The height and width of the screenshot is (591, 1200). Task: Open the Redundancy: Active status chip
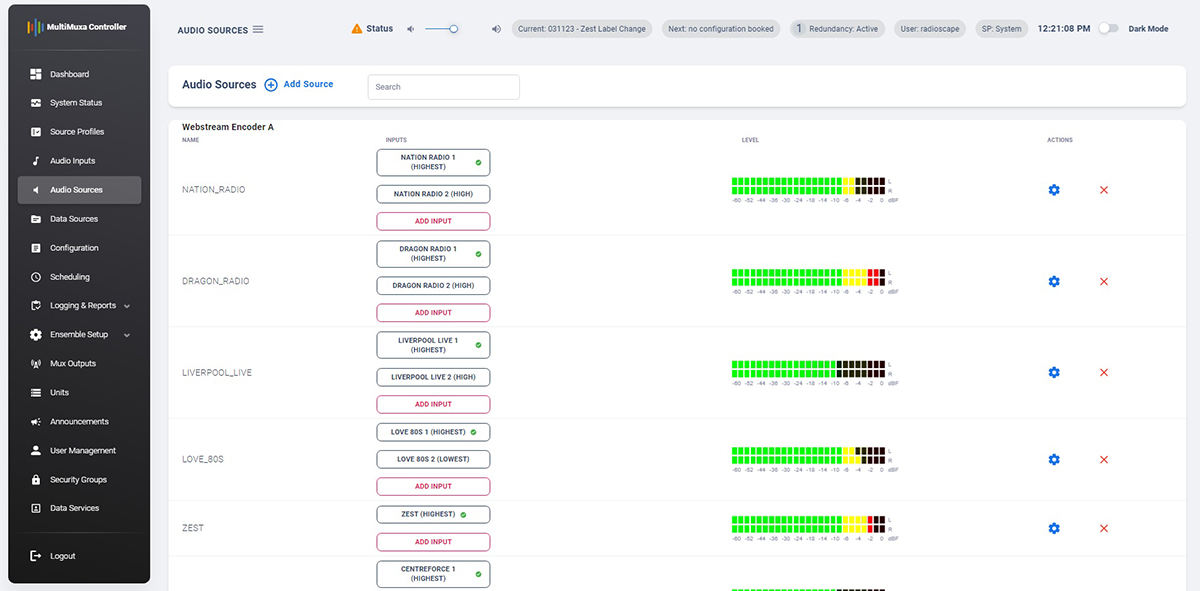click(838, 29)
